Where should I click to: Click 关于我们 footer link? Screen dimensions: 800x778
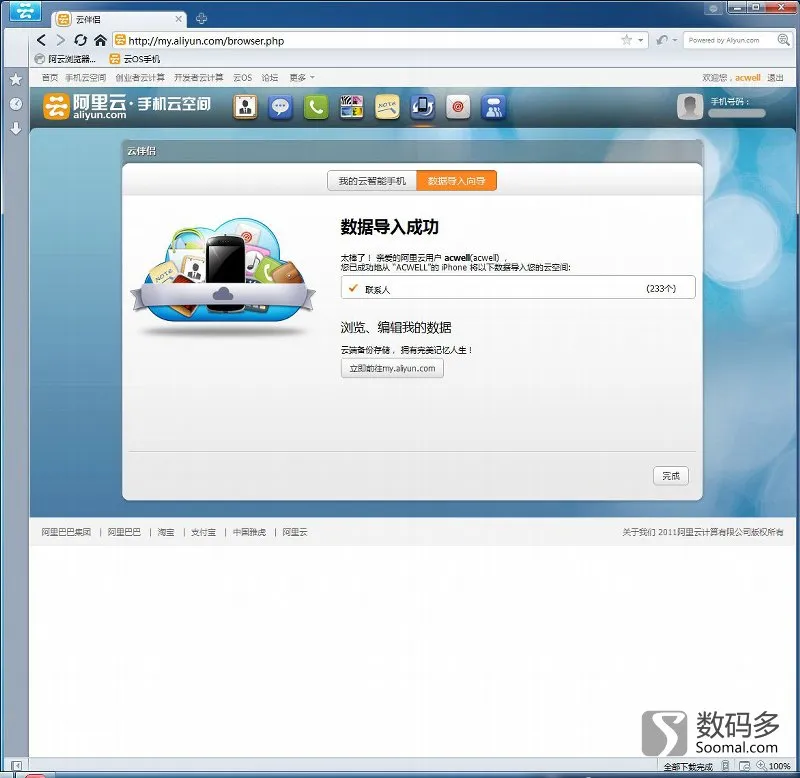tap(638, 532)
